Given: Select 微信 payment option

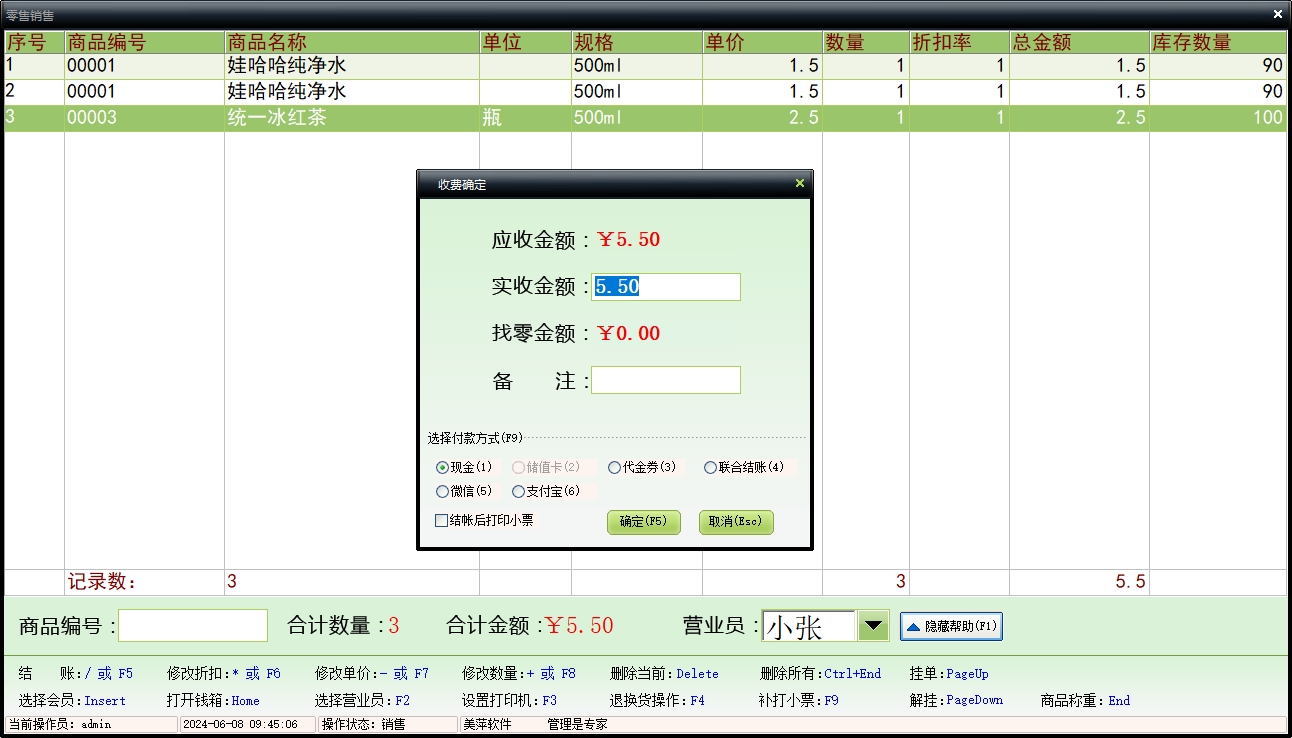Looking at the screenshot, I should pos(443,492).
